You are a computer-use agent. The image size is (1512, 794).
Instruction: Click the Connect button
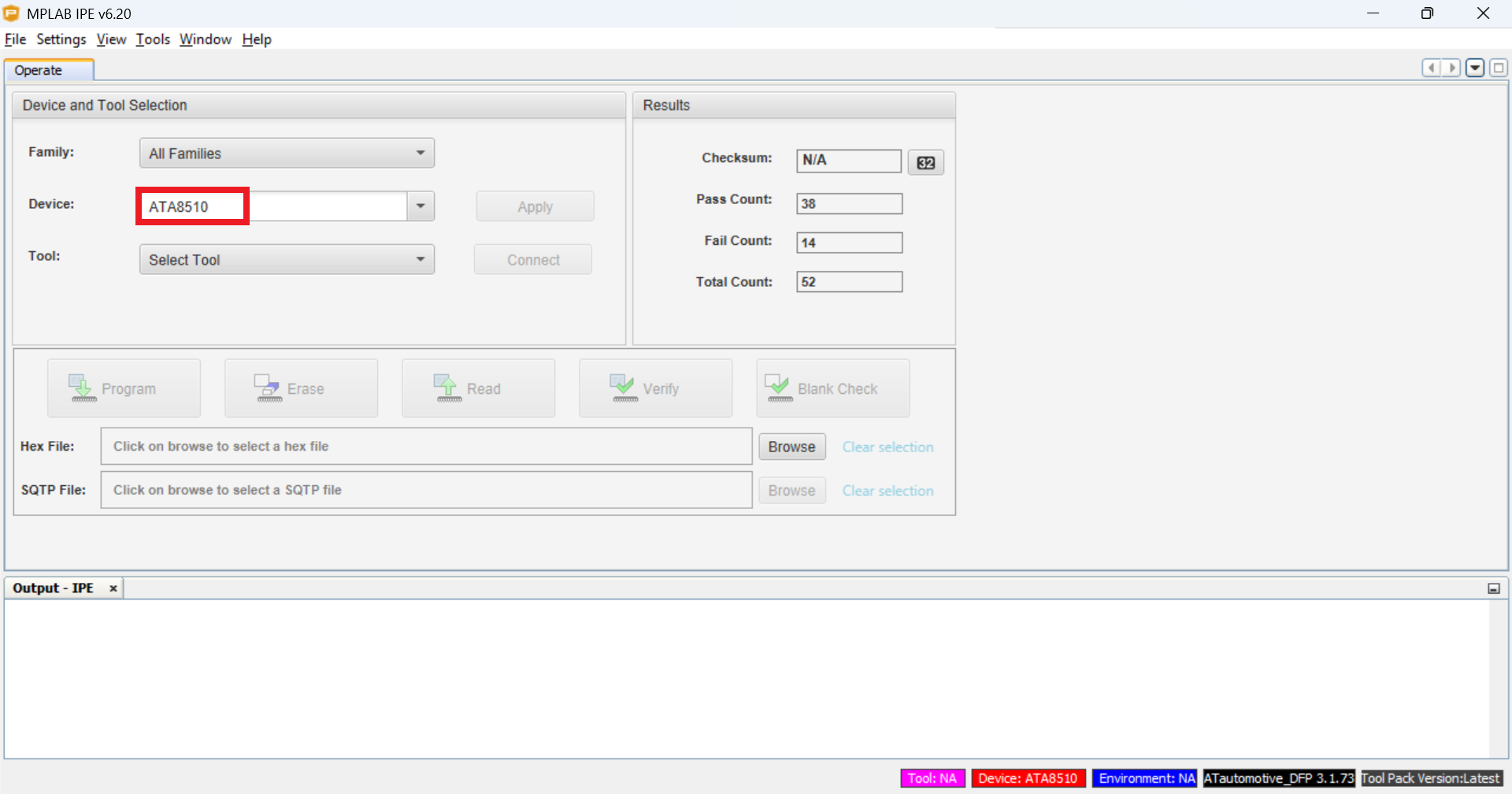pyautogui.click(x=533, y=259)
